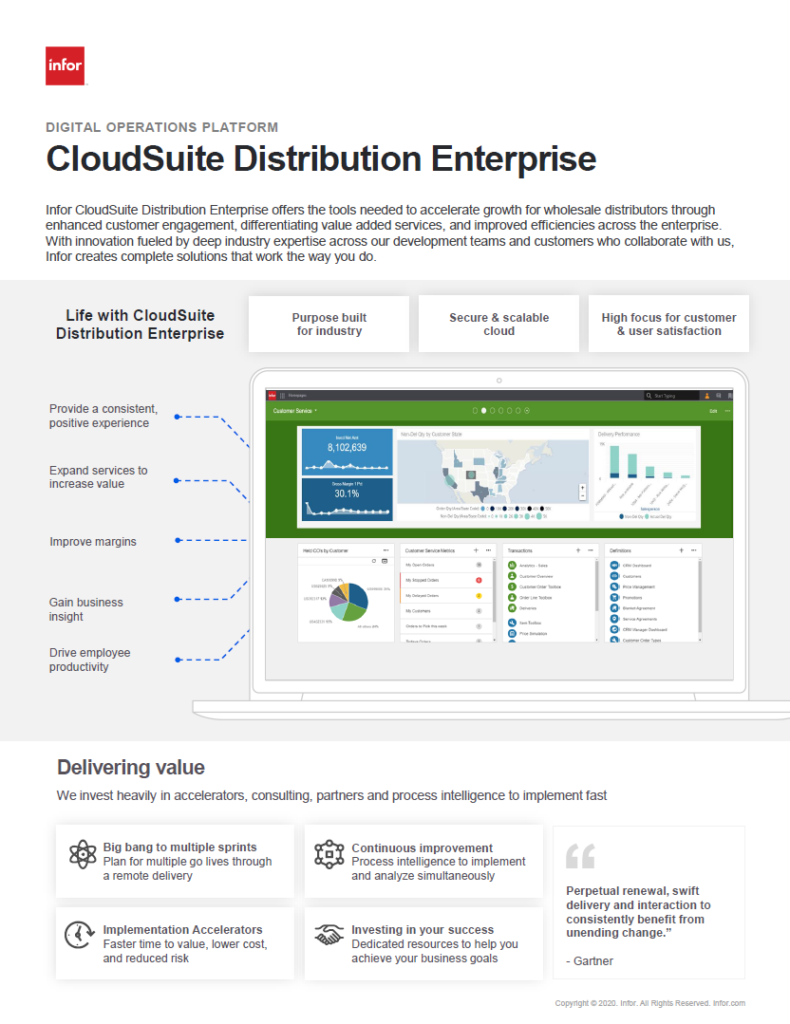This screenshot has width=790, height=1024.
Task: Click the 8,102,639 KPI tile
Action: 347,451
